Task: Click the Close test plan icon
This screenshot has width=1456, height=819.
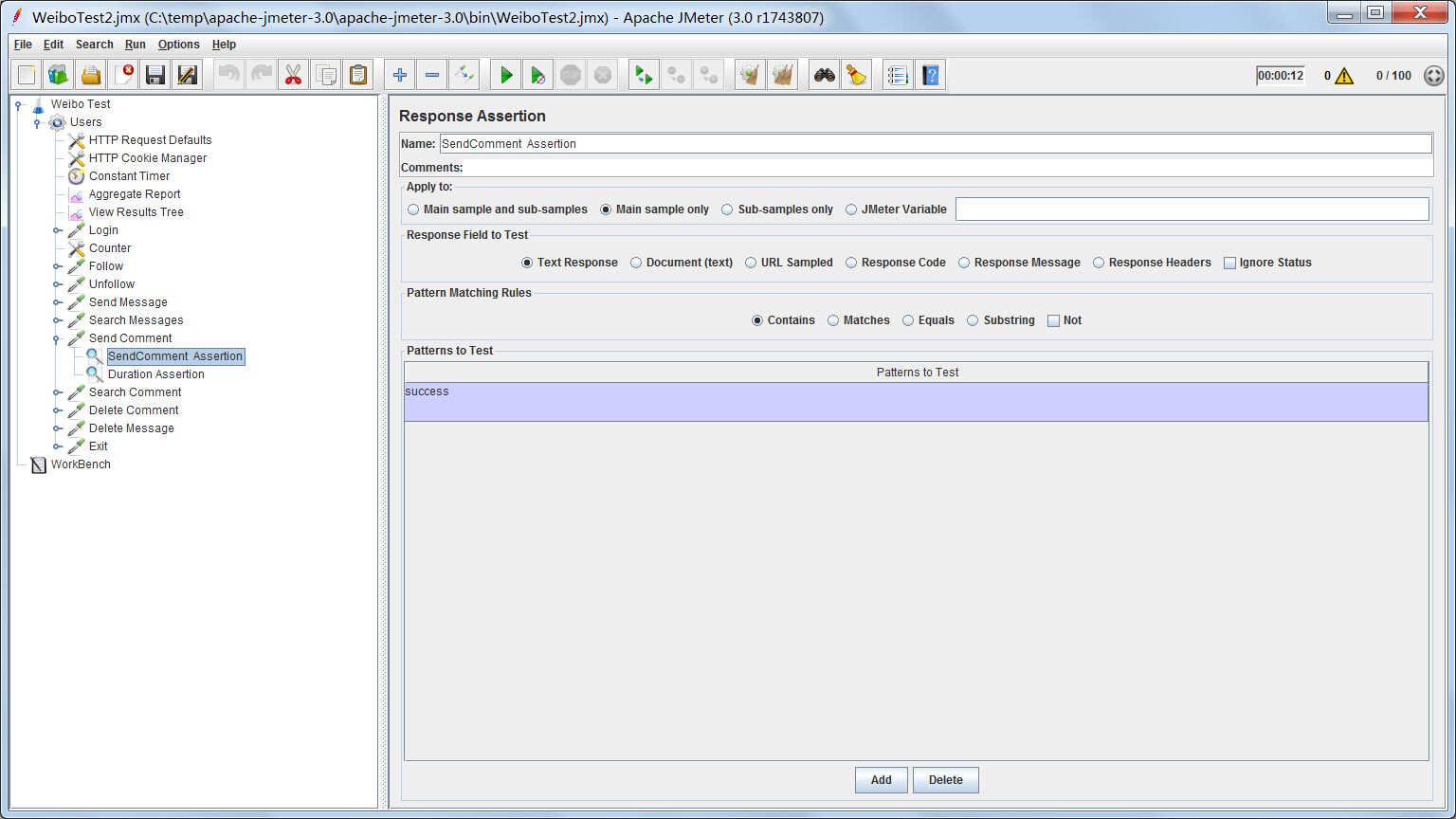Action: tap(123, 75)
